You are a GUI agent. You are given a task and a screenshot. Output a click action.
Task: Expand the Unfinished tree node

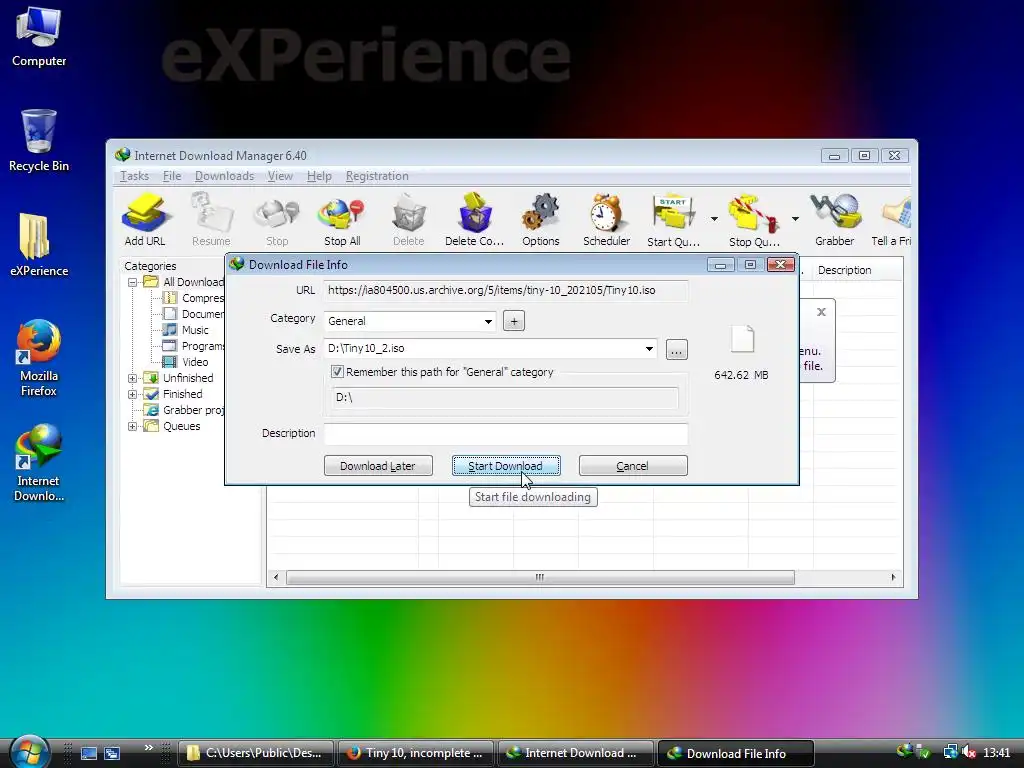[x=133, y=378]
